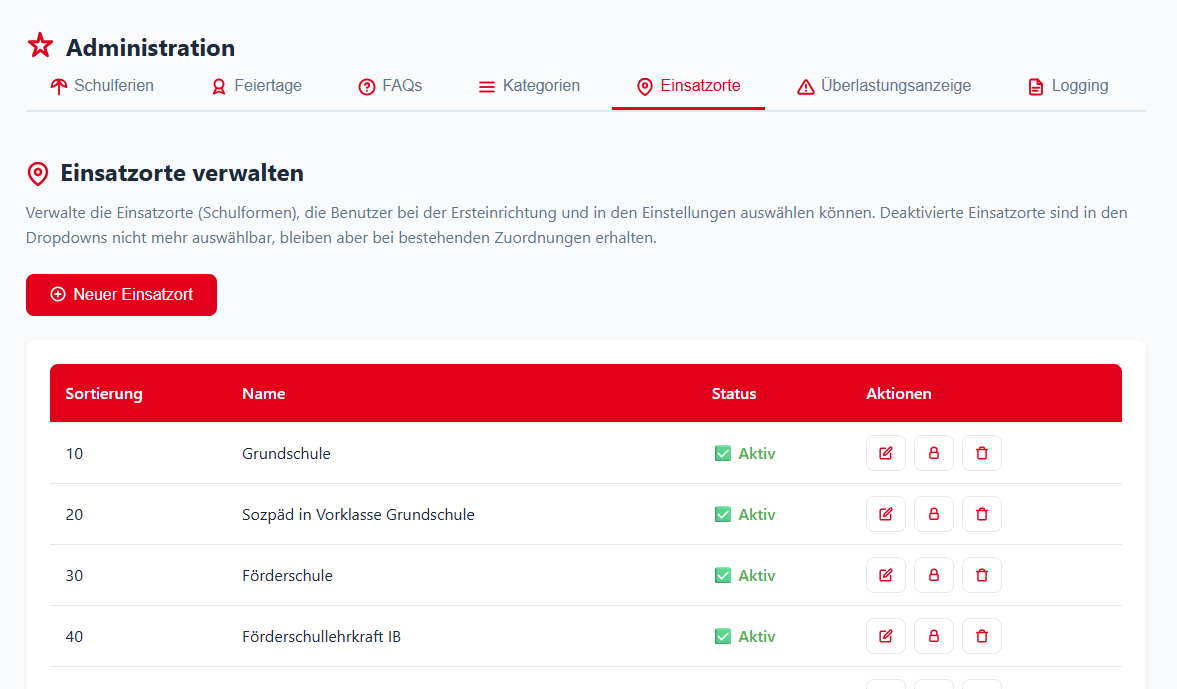Click the Aktionen column header
The width and height of the screenshot is (1177, 689).
click(x=899, y=393)
